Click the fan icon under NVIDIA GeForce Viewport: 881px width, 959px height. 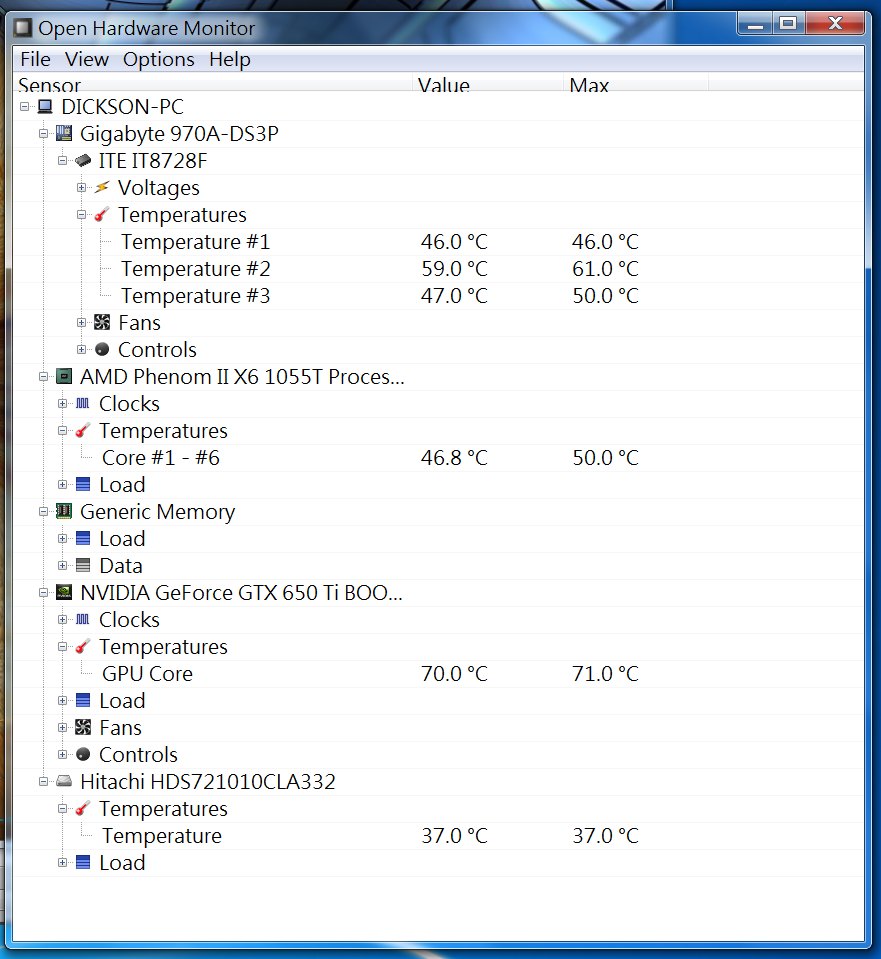click(x=83, y=727)
